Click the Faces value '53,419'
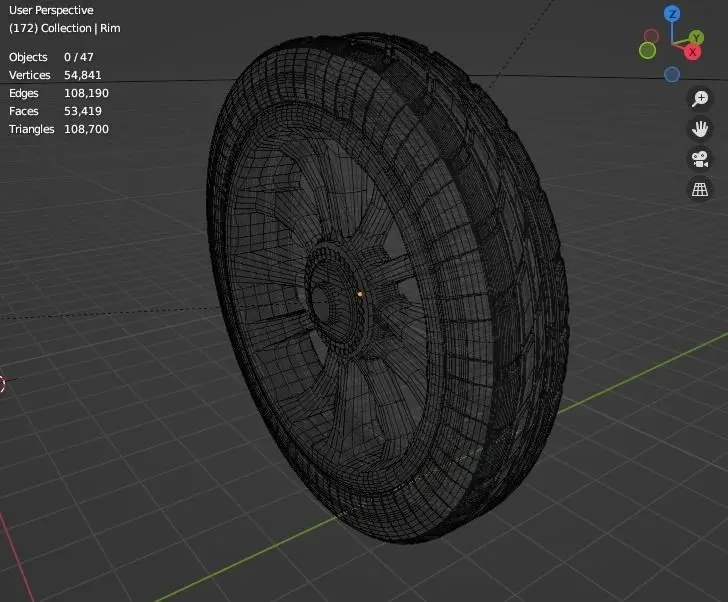The width and height of the screenshot is (728, 602). 83,111
